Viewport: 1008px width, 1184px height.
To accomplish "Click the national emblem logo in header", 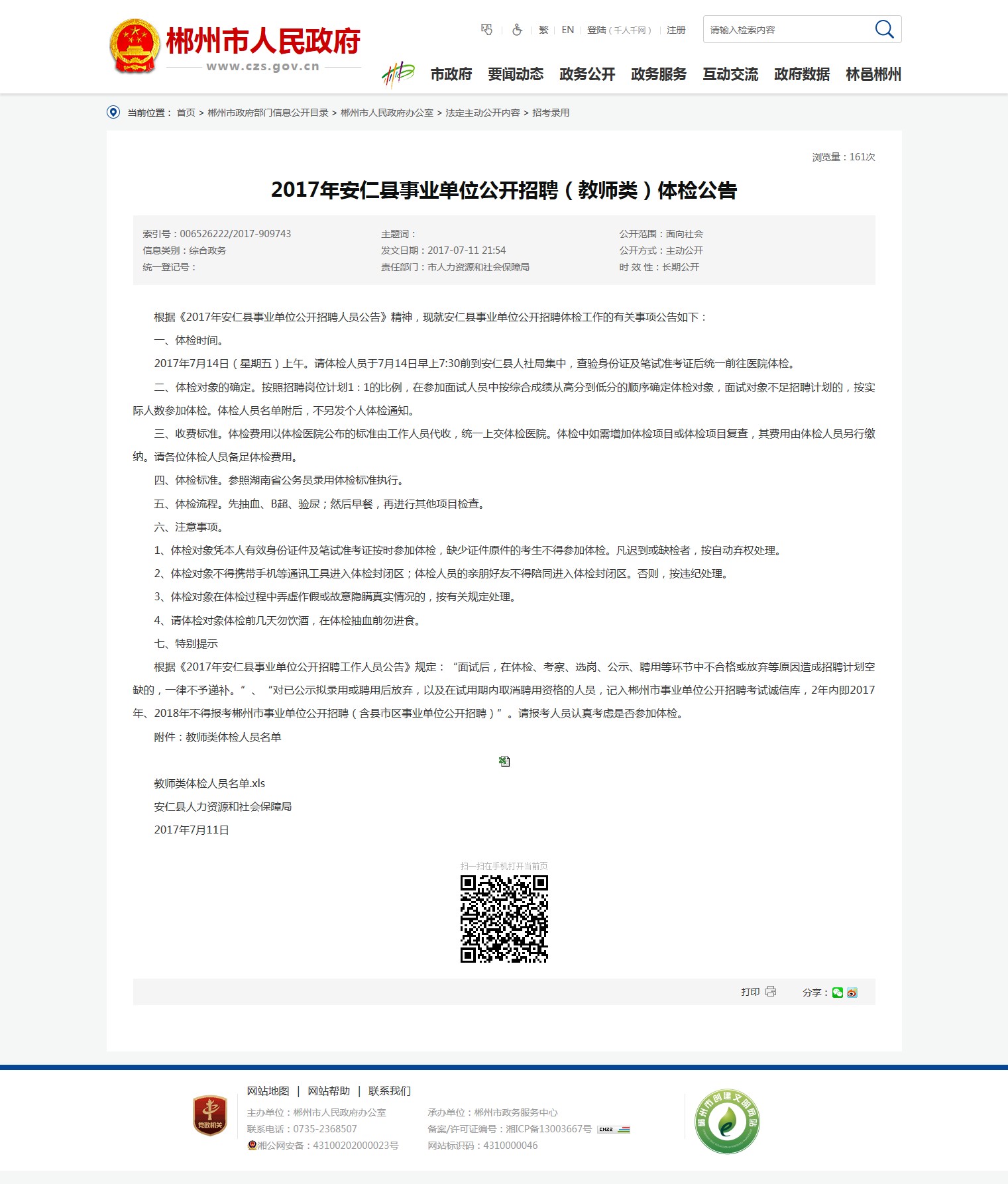I will tap(135, 46).
